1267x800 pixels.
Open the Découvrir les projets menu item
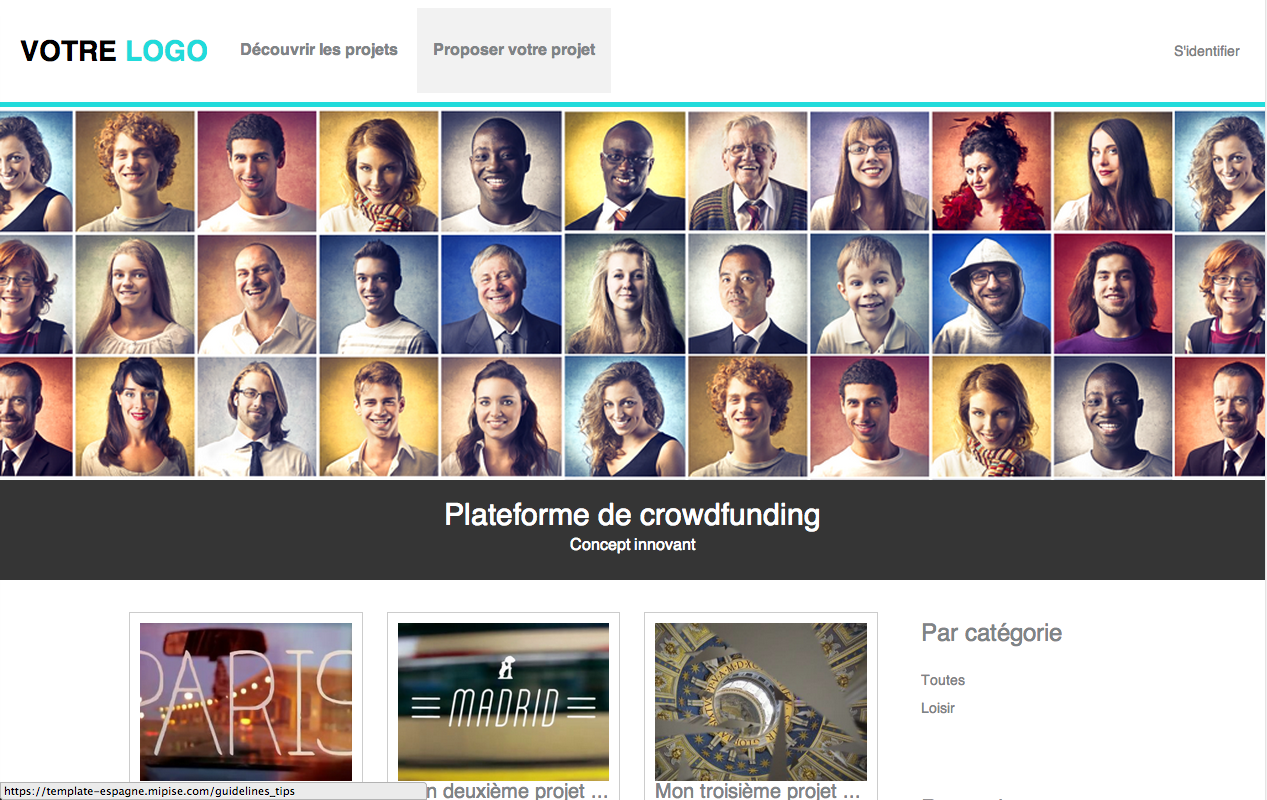pos(319,50)
